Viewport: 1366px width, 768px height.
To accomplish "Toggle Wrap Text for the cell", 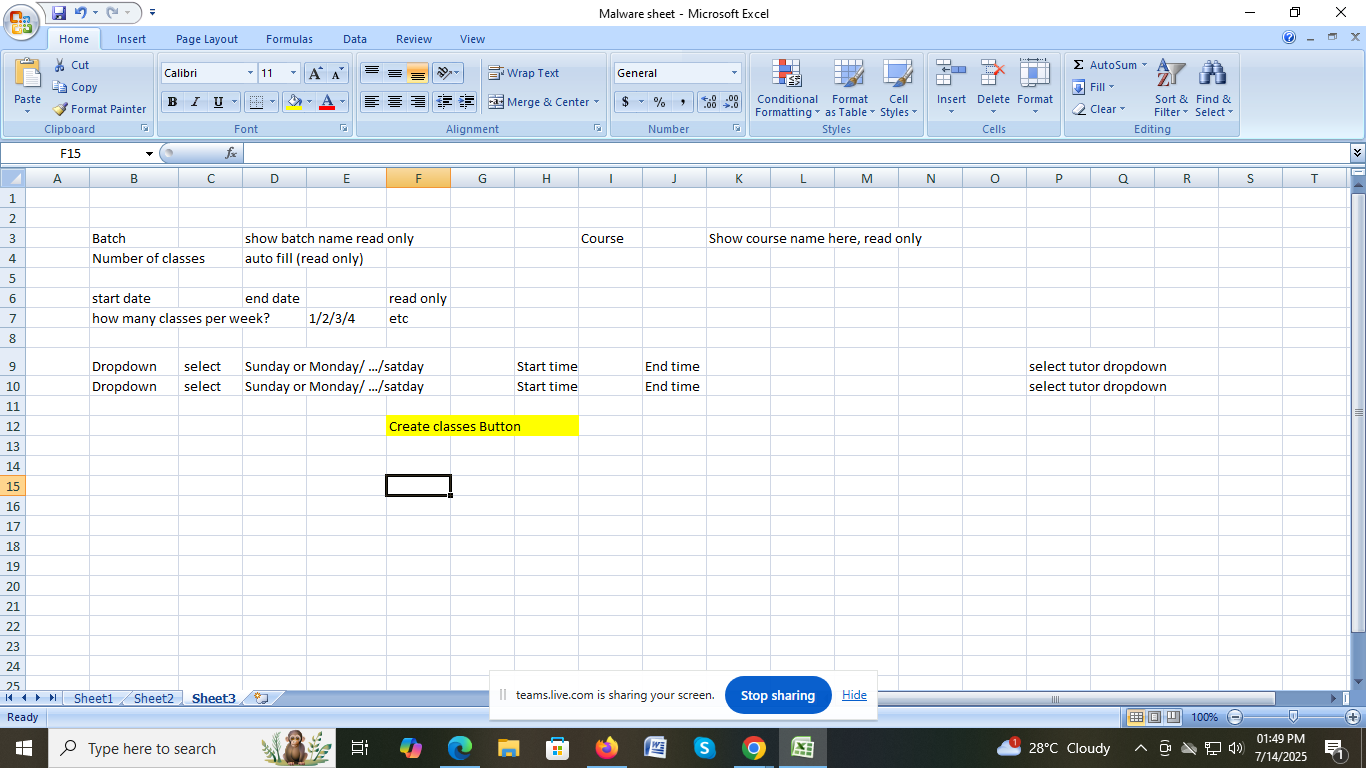I will click(x=523, y=73).
